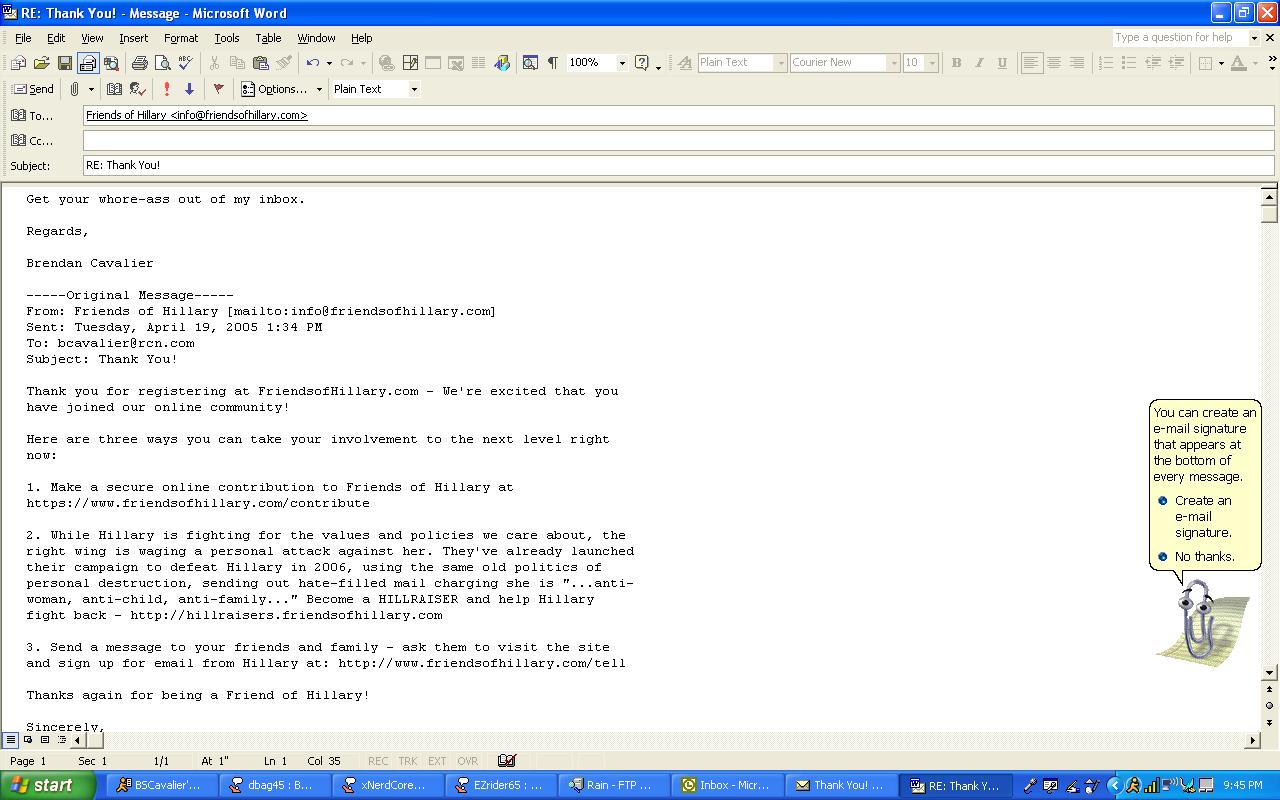Open message Options button

[275, 89]
